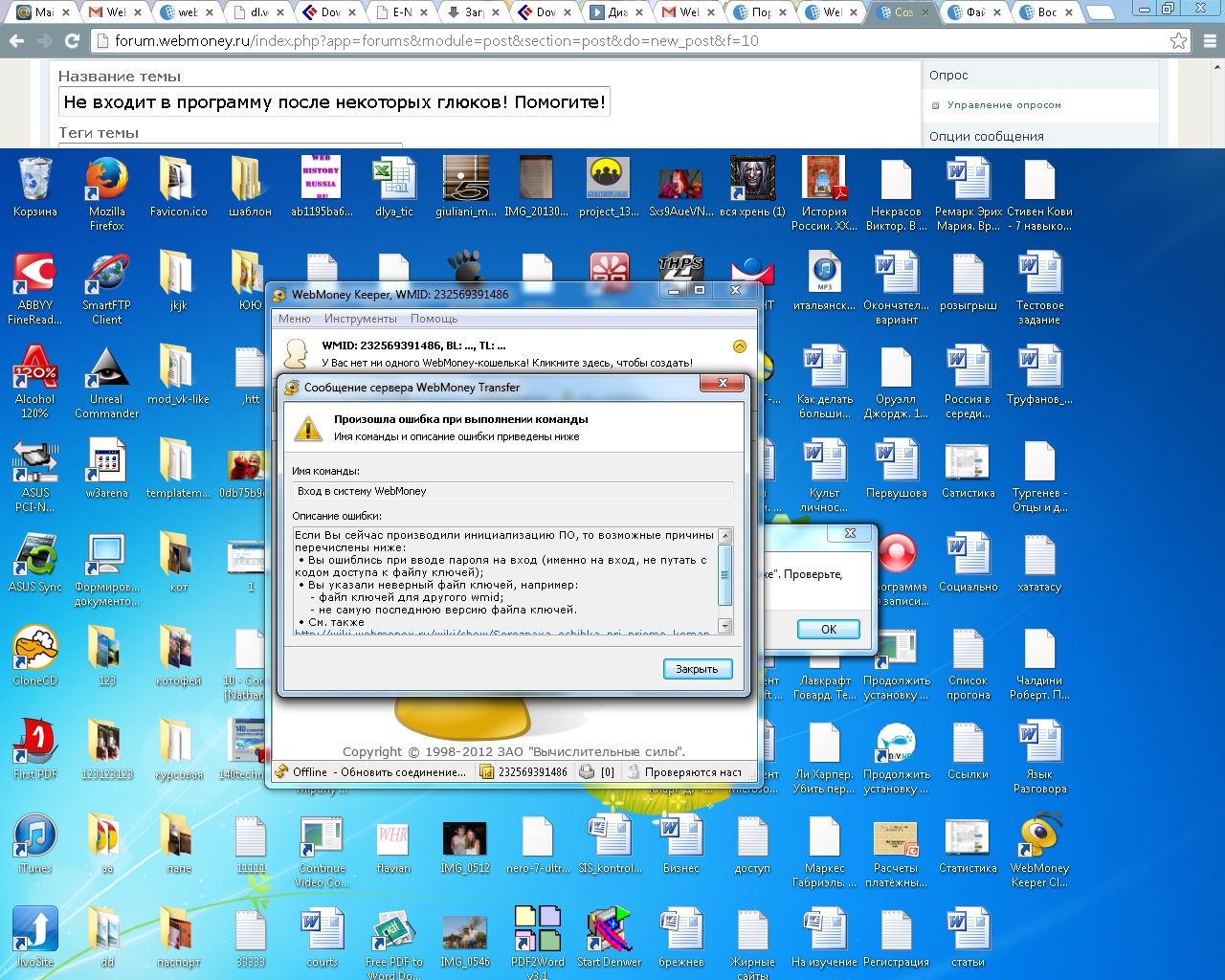Click the no-wallet notice to create a wallet
The width and height of the screenshot is (1225, 980).
[507, 363]
